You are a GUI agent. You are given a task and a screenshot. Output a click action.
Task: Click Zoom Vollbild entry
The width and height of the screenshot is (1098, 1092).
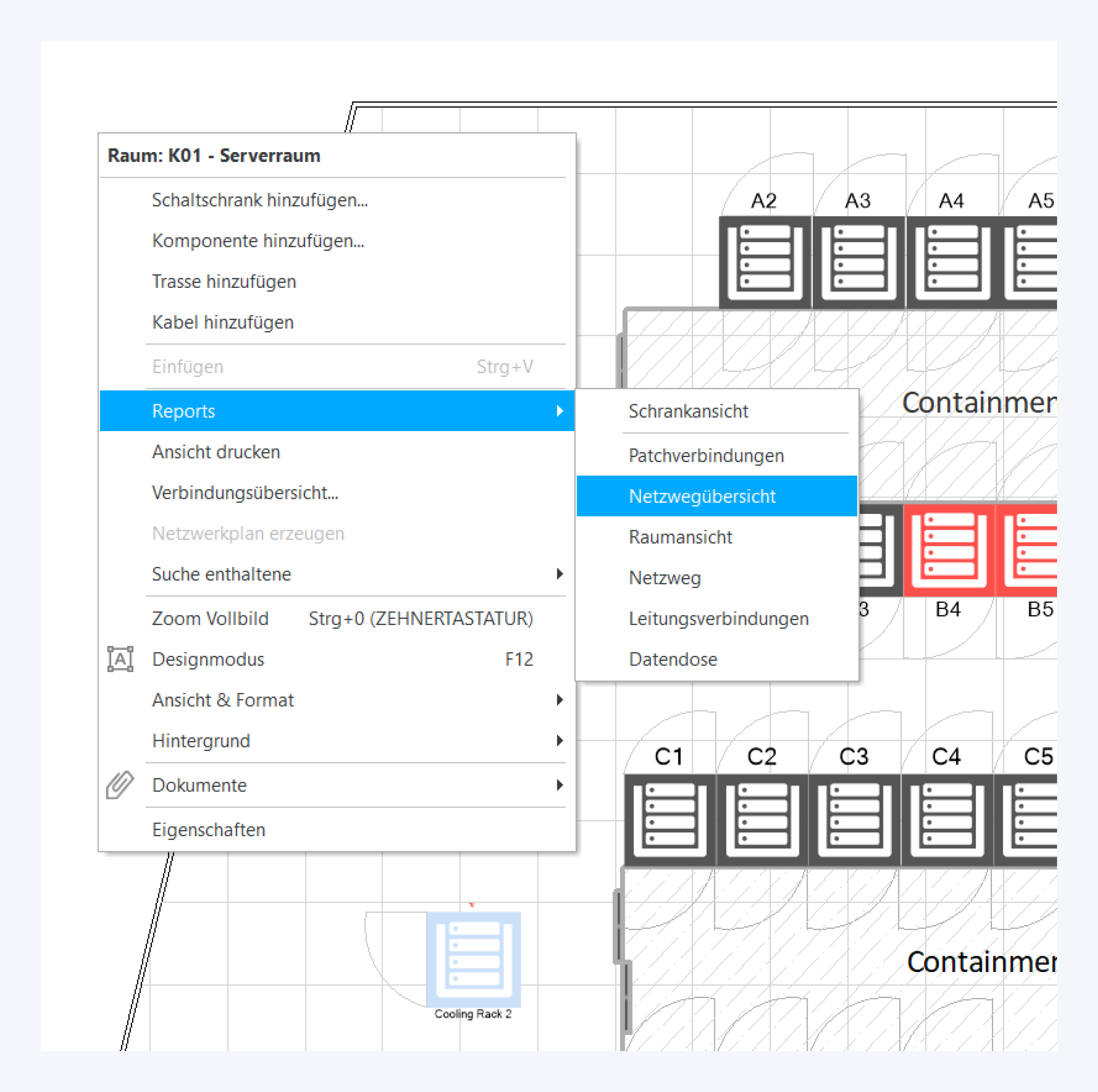210,618
